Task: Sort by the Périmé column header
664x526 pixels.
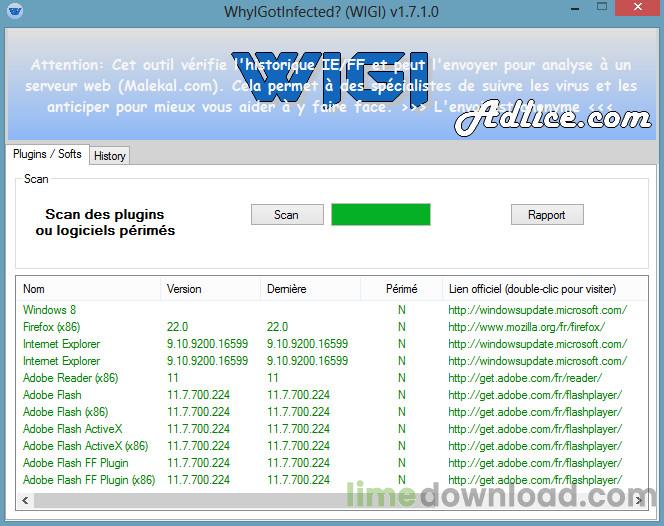Action: (x=402, y=289)
